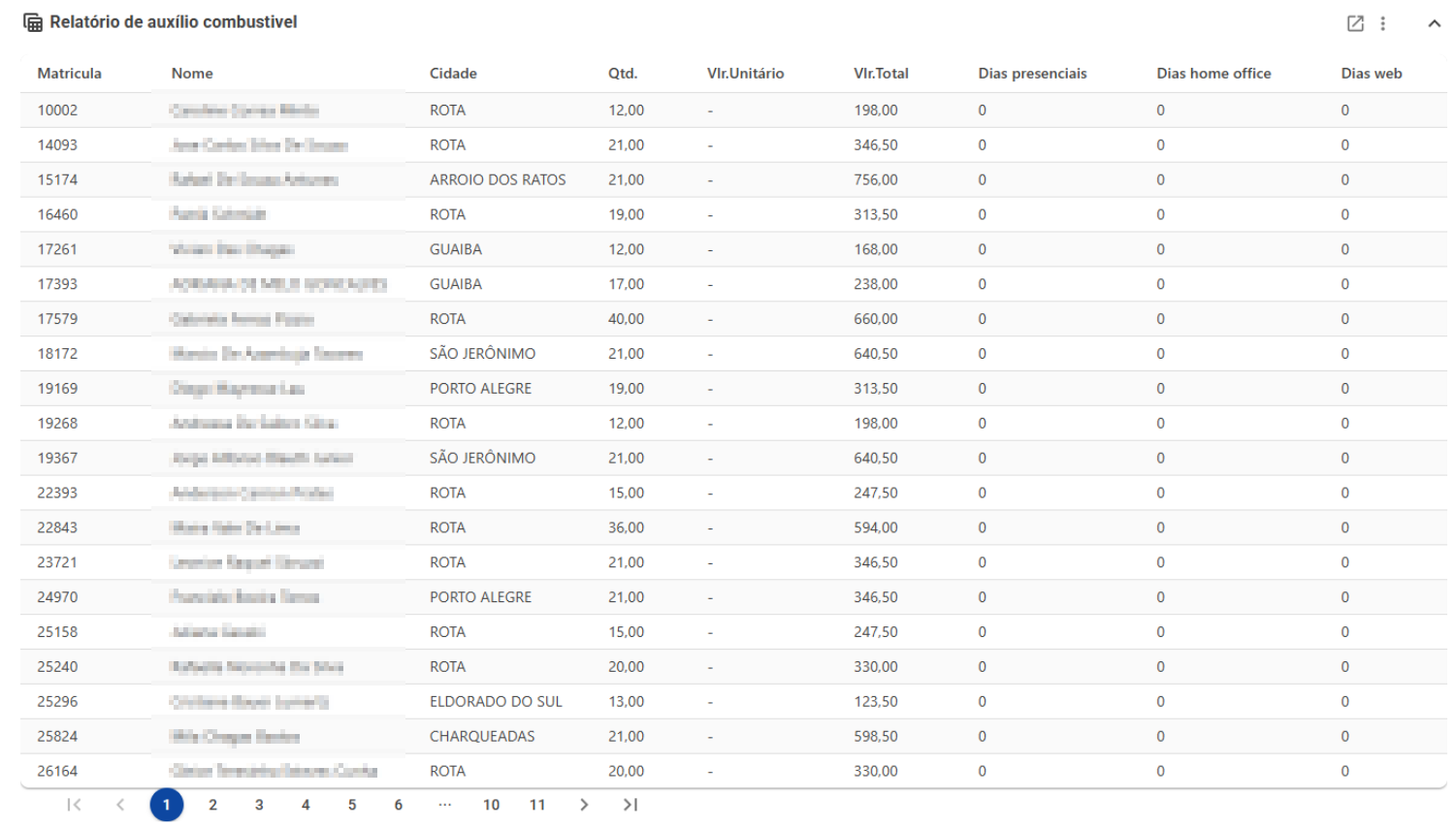Collapse the Relatório de auxílio combustível panel

tap(1434, 23)
